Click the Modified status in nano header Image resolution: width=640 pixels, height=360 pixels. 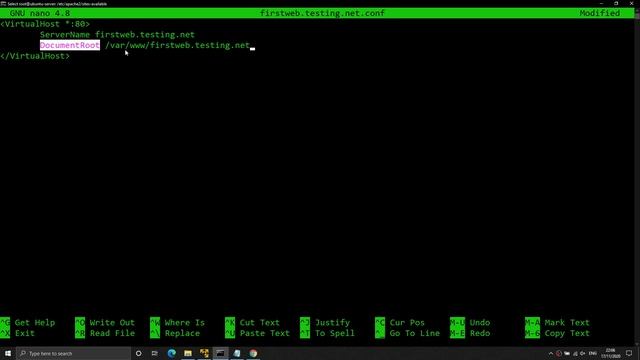pos(600,13)
